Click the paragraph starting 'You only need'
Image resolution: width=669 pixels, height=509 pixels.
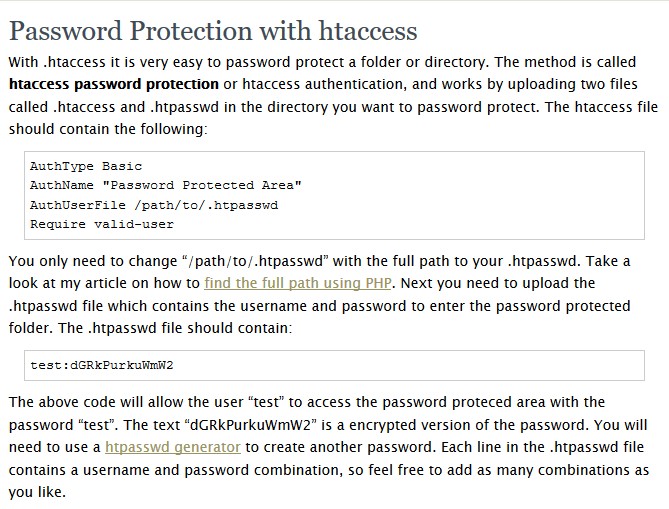coord(320,294)
